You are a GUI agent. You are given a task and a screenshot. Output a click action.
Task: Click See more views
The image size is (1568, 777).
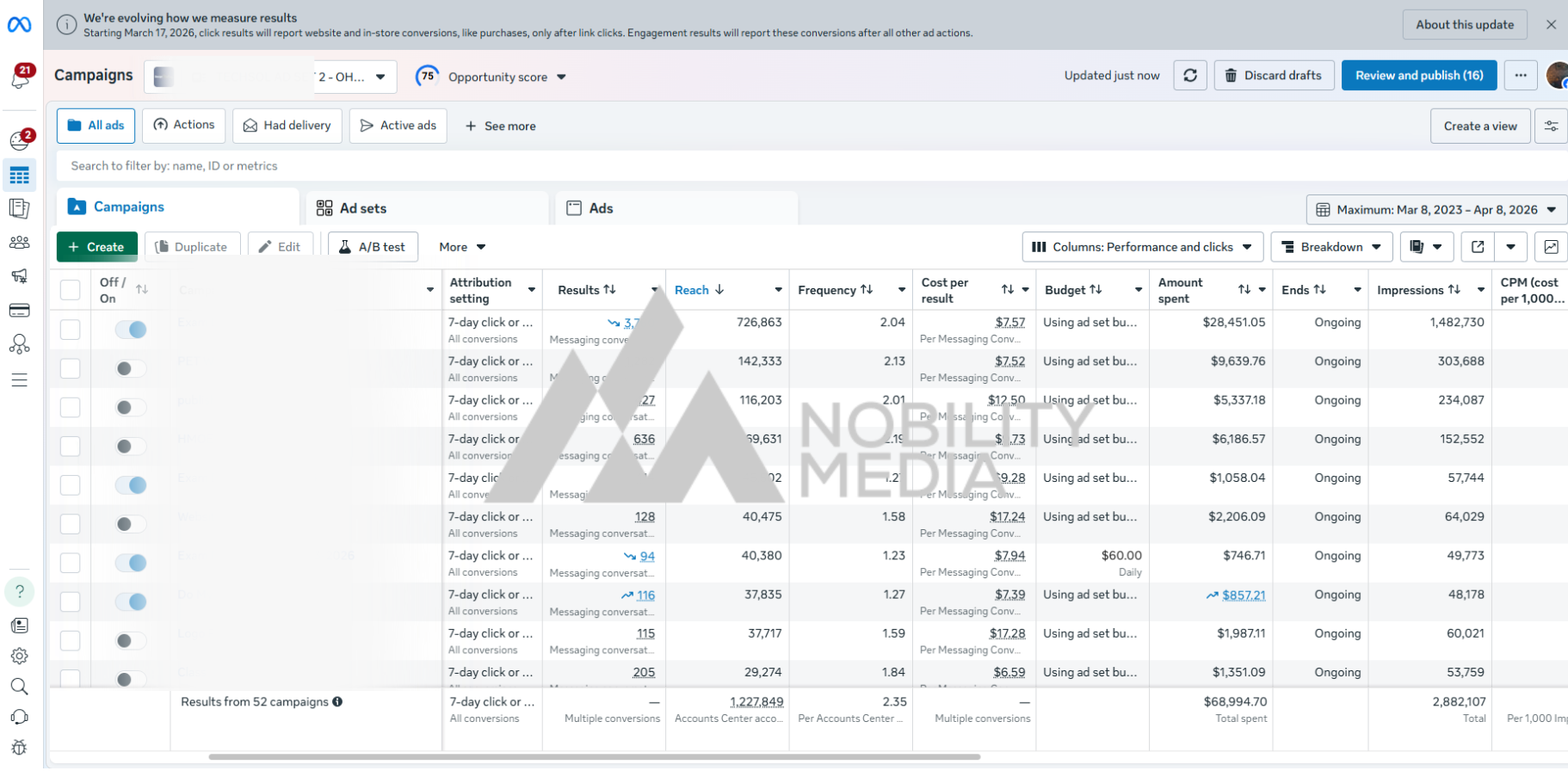pyautogui.click(x=501, y=126)
